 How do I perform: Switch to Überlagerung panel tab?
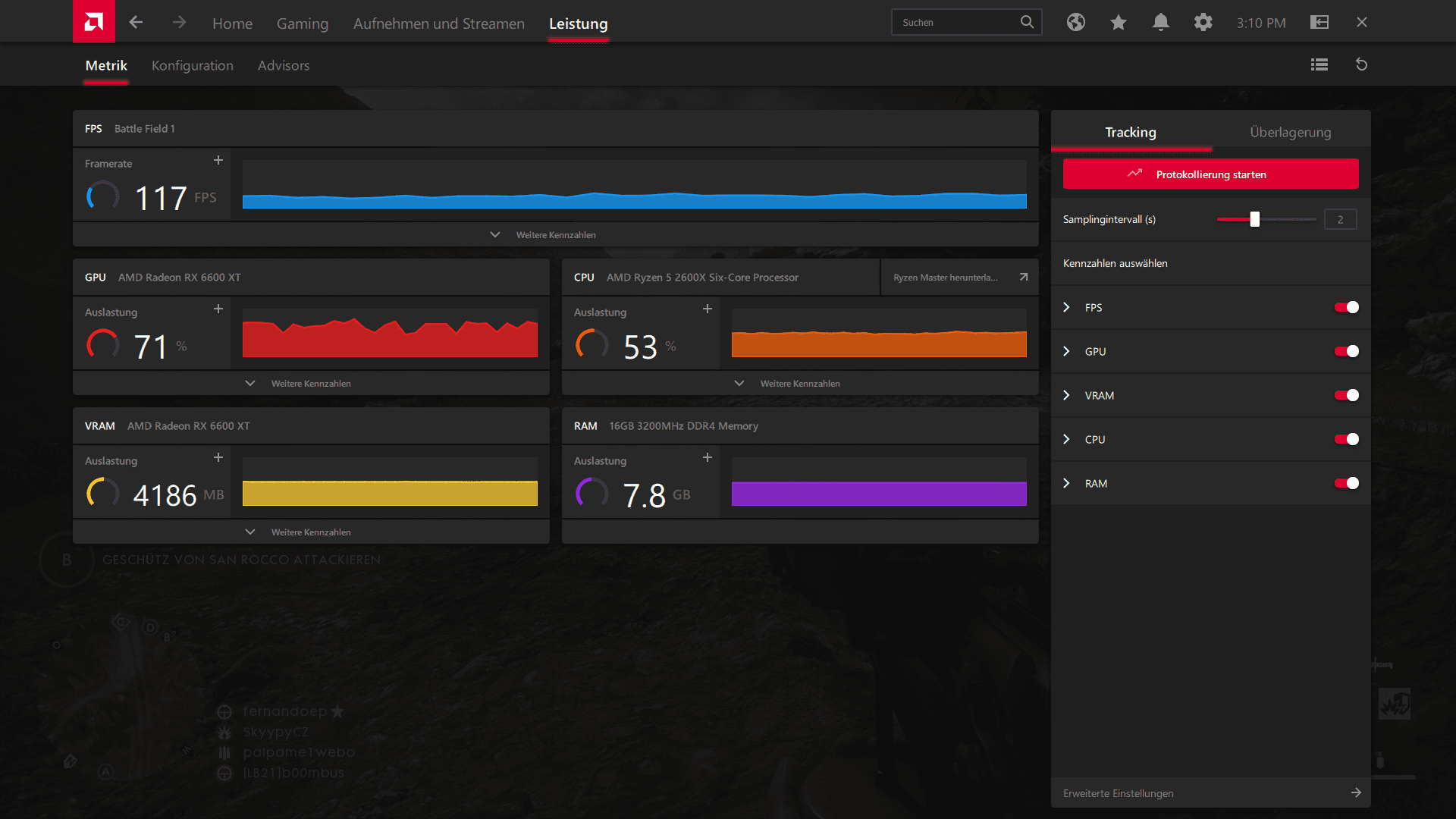click(1290, 132)
